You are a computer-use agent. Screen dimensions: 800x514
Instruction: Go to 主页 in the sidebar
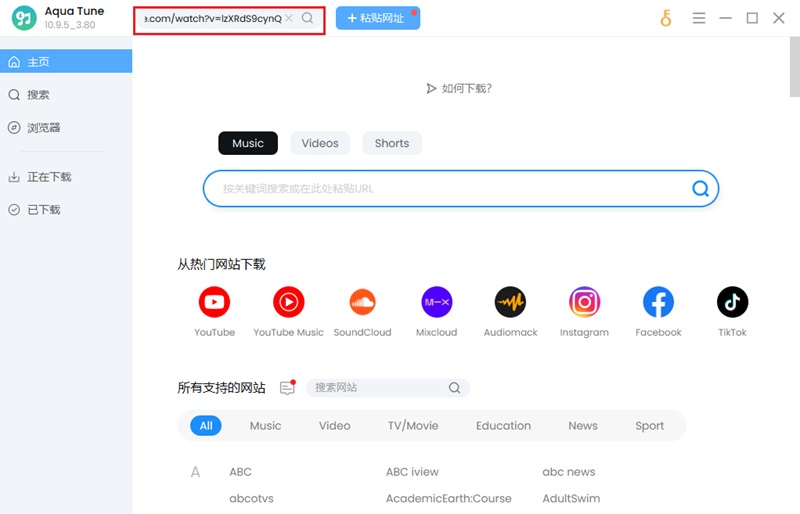click(x=66, y=61)
